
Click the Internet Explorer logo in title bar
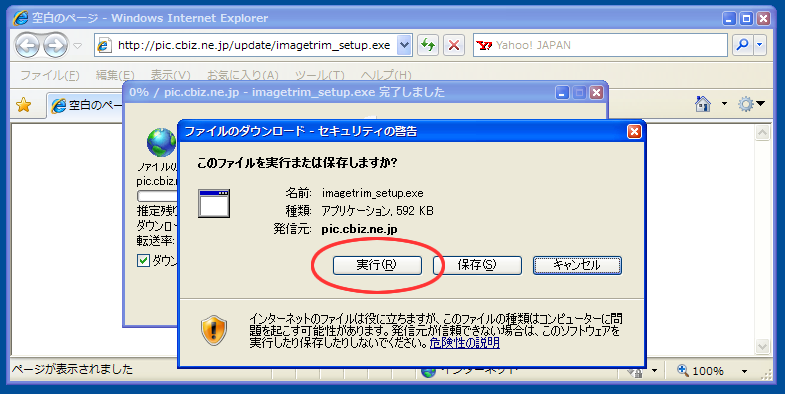pos(21,19)
